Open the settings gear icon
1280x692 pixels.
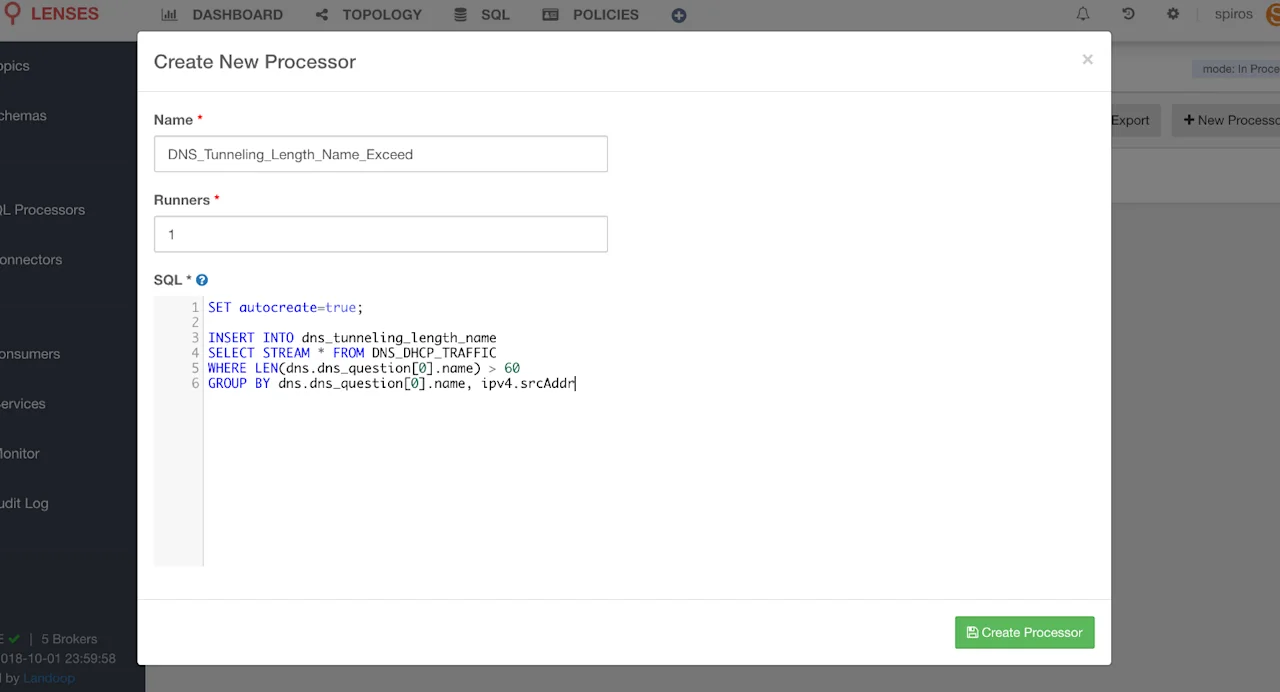[1173, 14]
